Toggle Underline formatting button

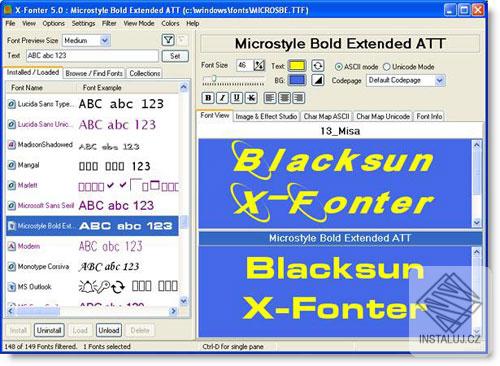(236, 98)
